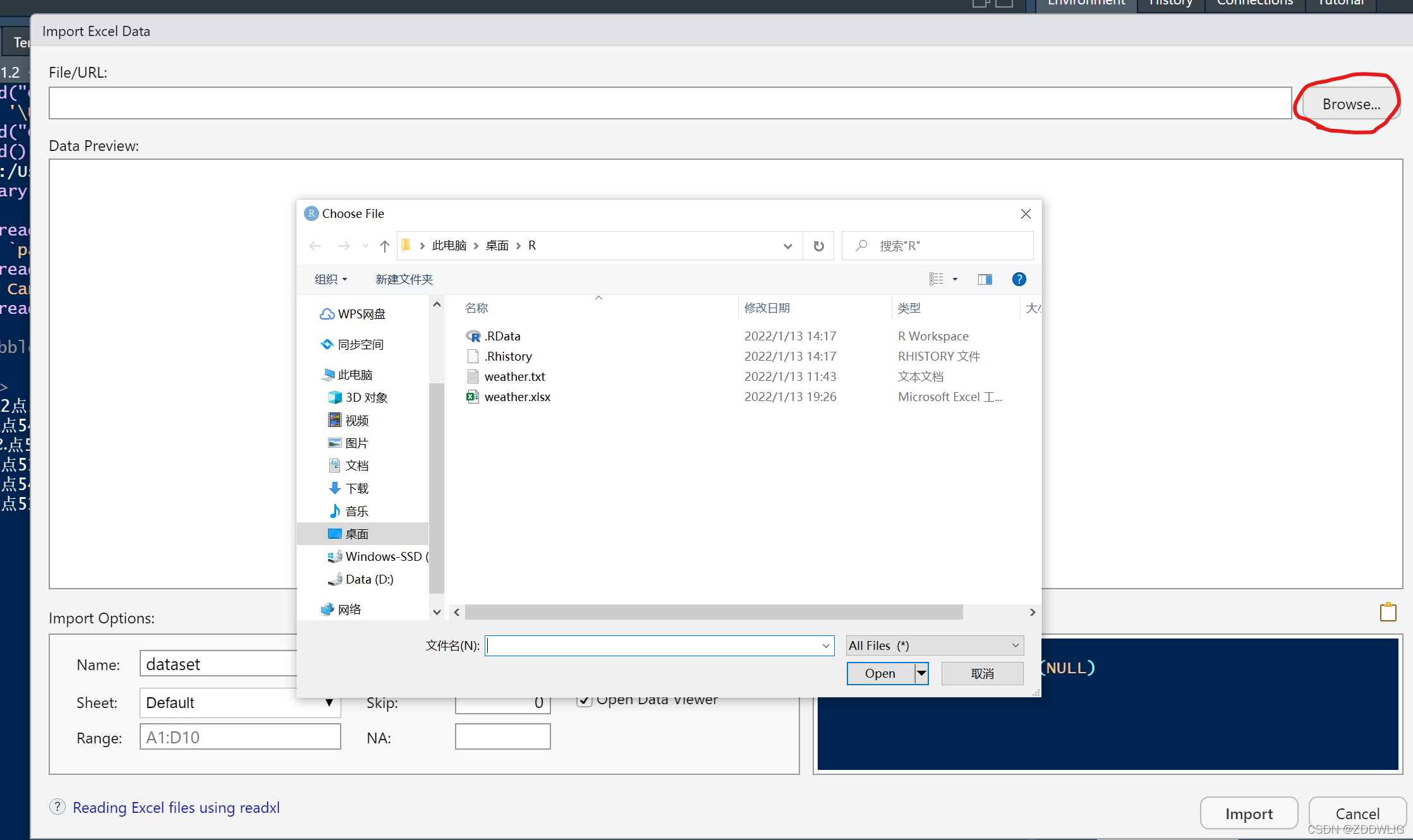Switch to the History tab
Viewport: 1413px width, 840px height.
1170,4
